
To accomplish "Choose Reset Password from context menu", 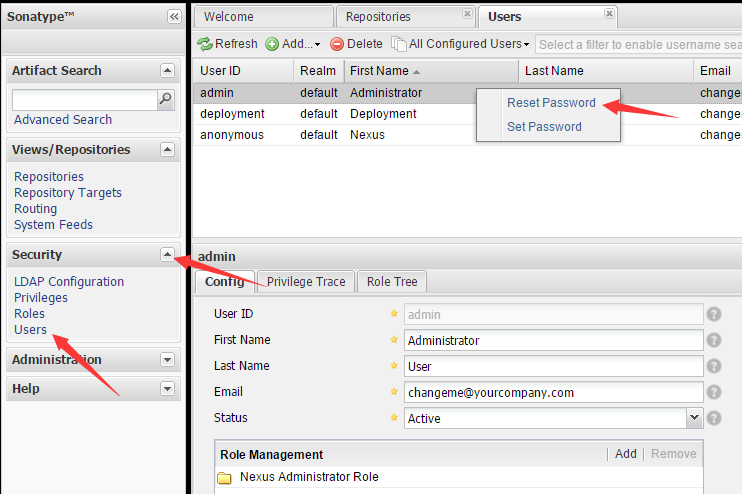I will (x=551, y=103).
